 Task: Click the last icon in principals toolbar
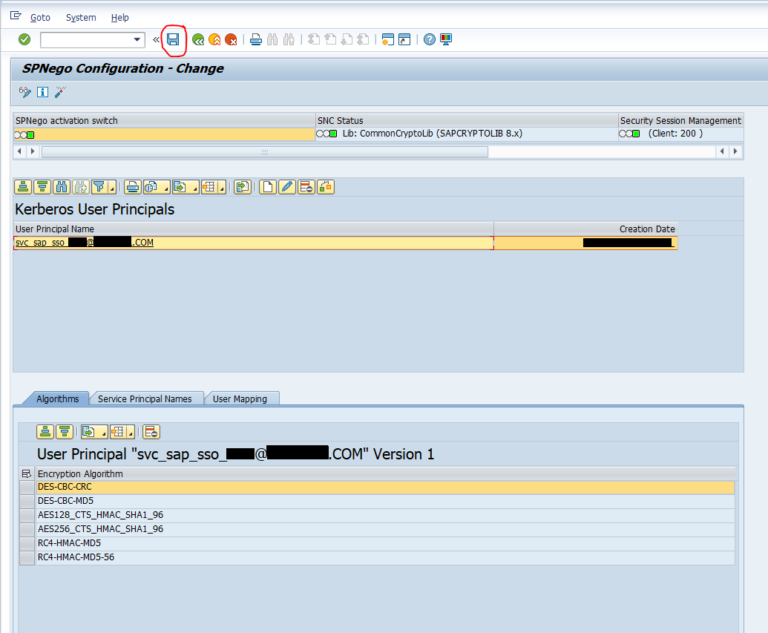click(x=326, y=187)
